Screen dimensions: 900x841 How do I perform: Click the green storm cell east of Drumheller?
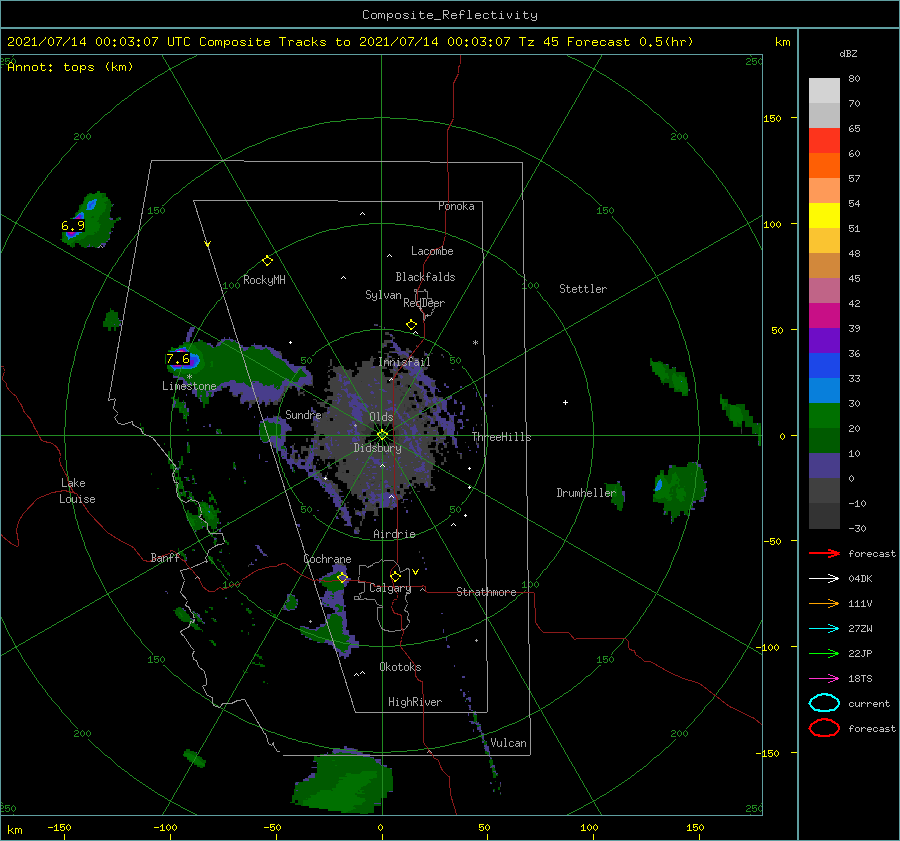click(x=680, y=489)
